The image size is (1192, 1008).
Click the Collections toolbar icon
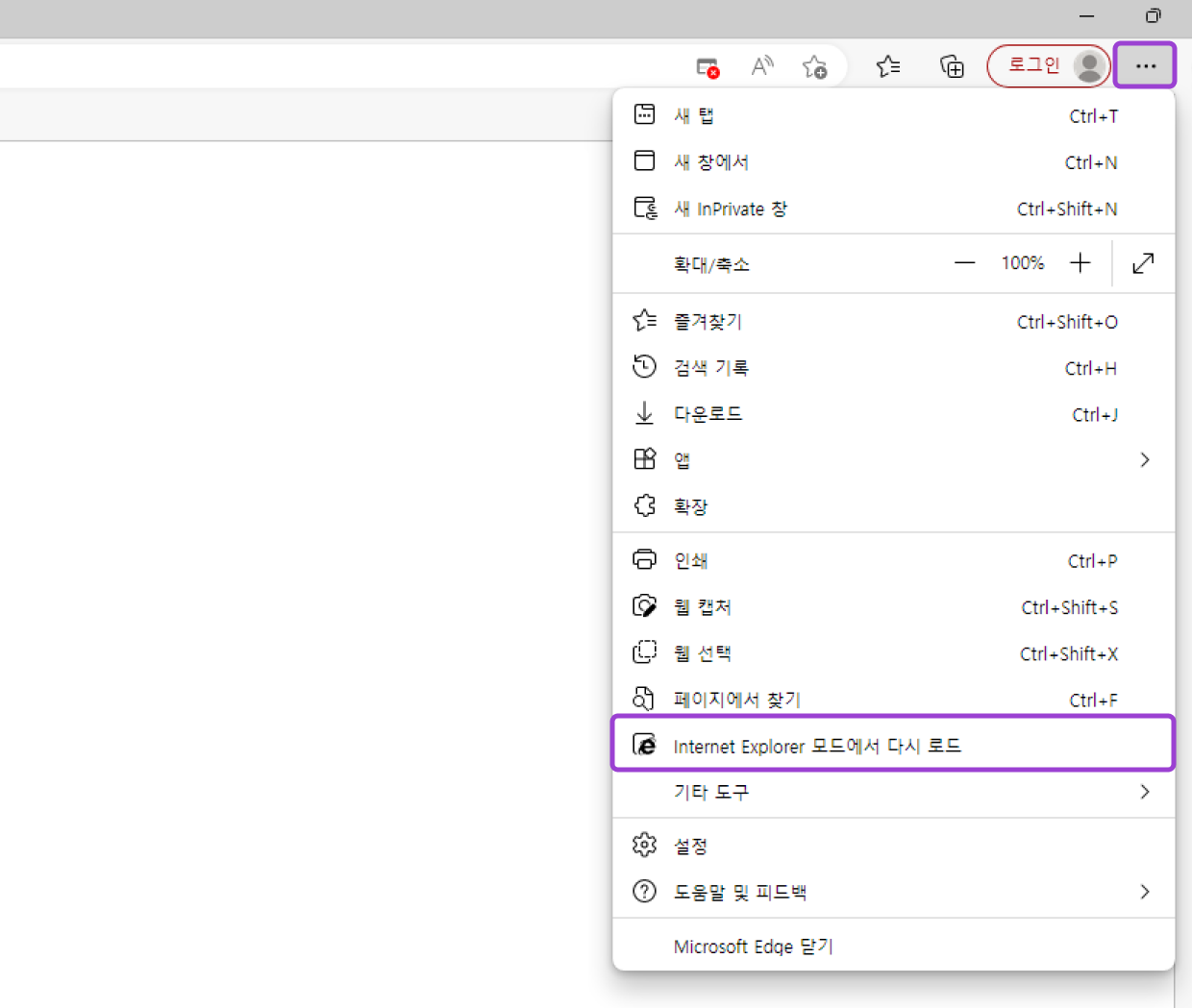pos(951,66)
